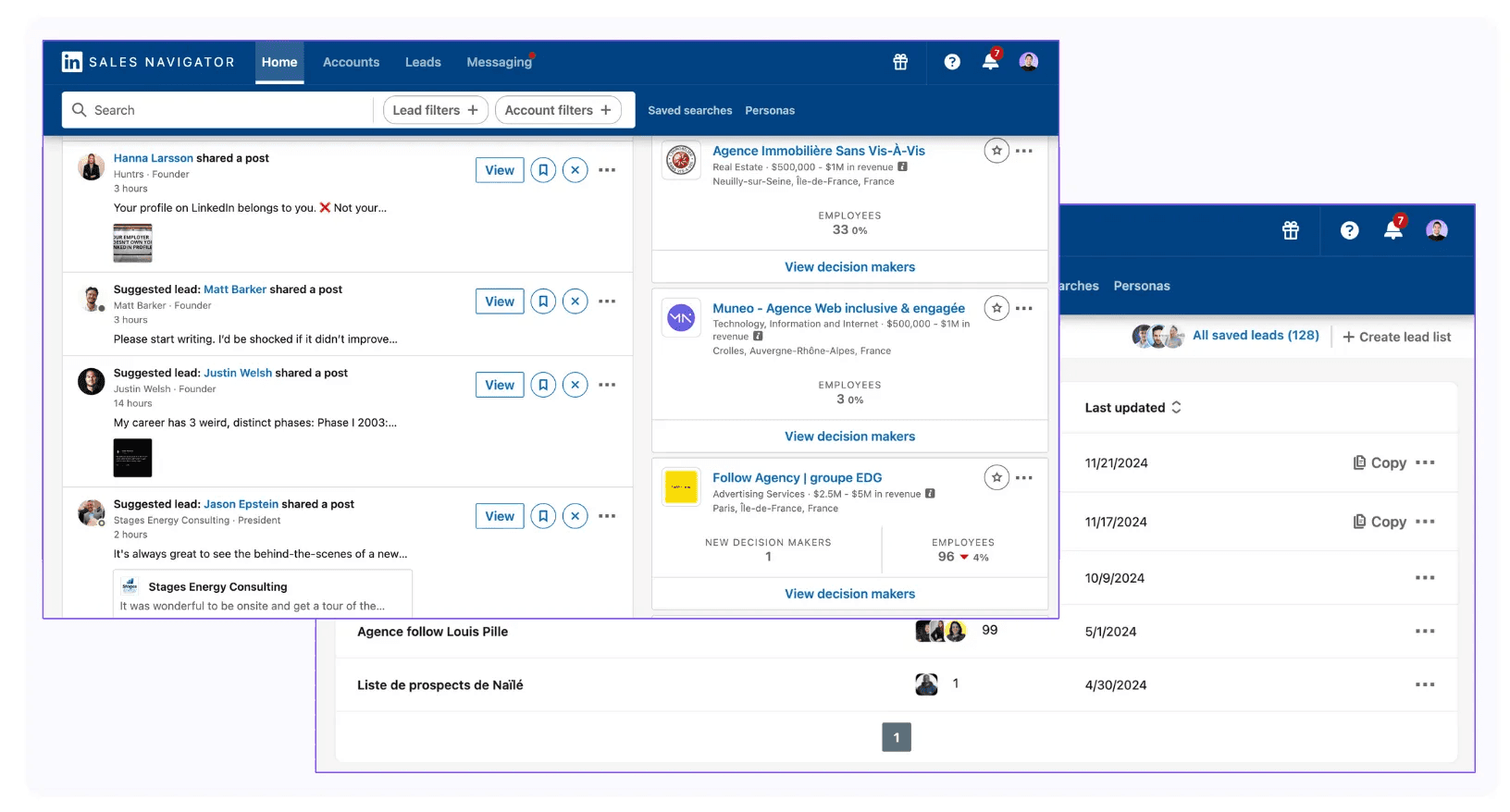This screenshot has width=1510, height=812.
Task: Click Hanna Larsson's profile photo
Action: [91, 167]
